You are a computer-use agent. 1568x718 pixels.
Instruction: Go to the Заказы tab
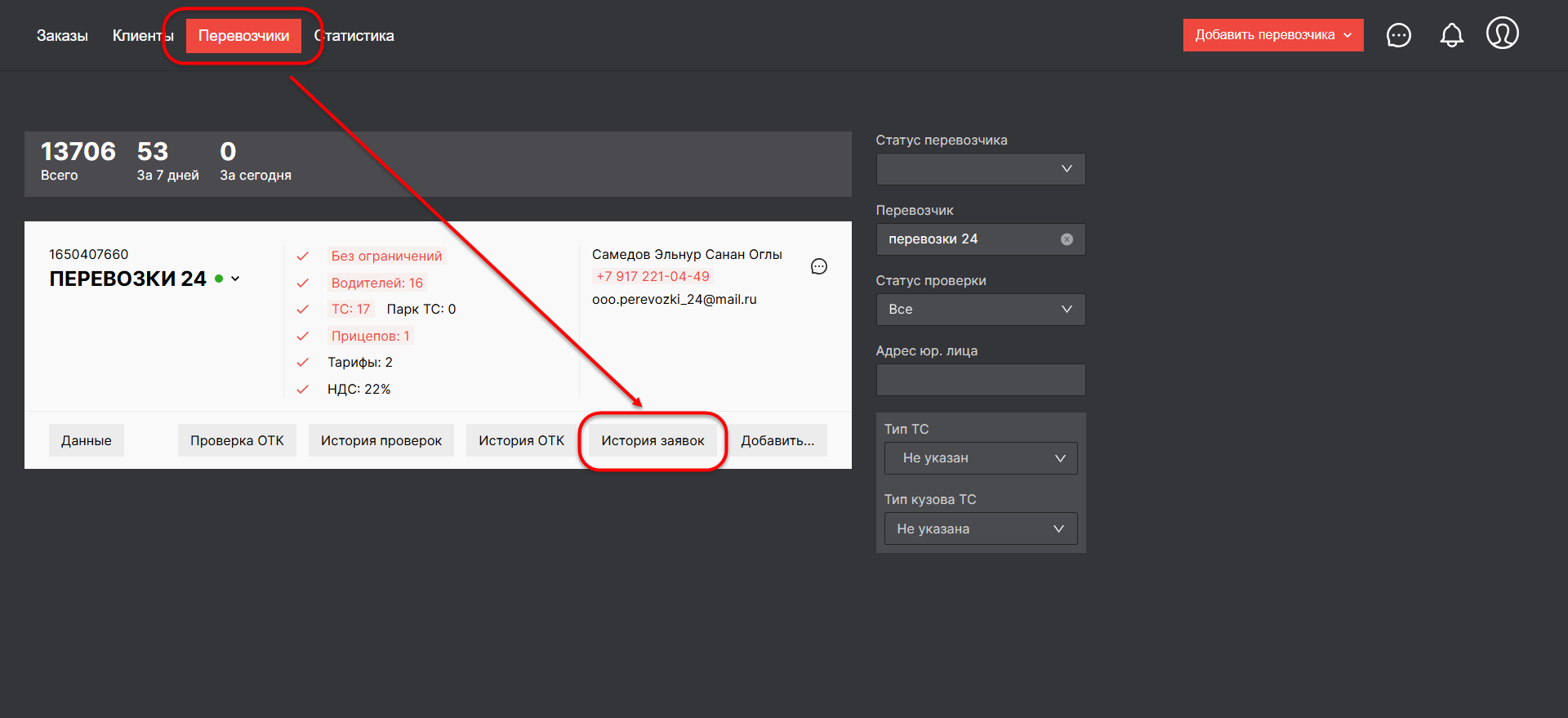click(62, 36)
